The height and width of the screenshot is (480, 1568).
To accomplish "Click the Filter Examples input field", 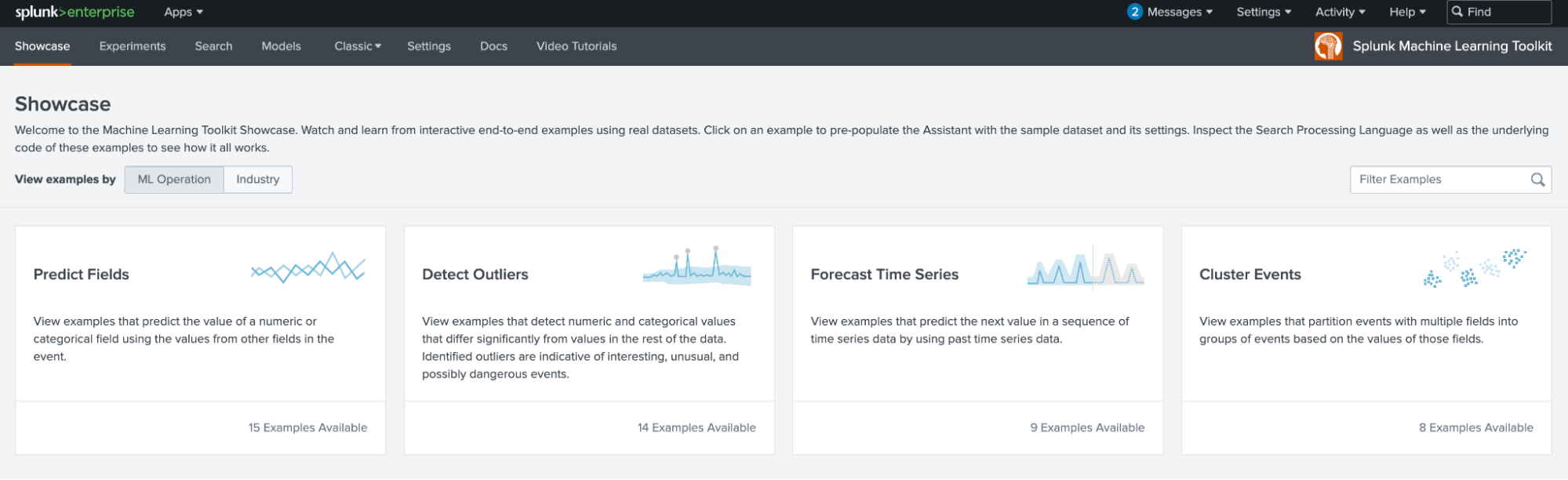I will [x=1450, y=180].
